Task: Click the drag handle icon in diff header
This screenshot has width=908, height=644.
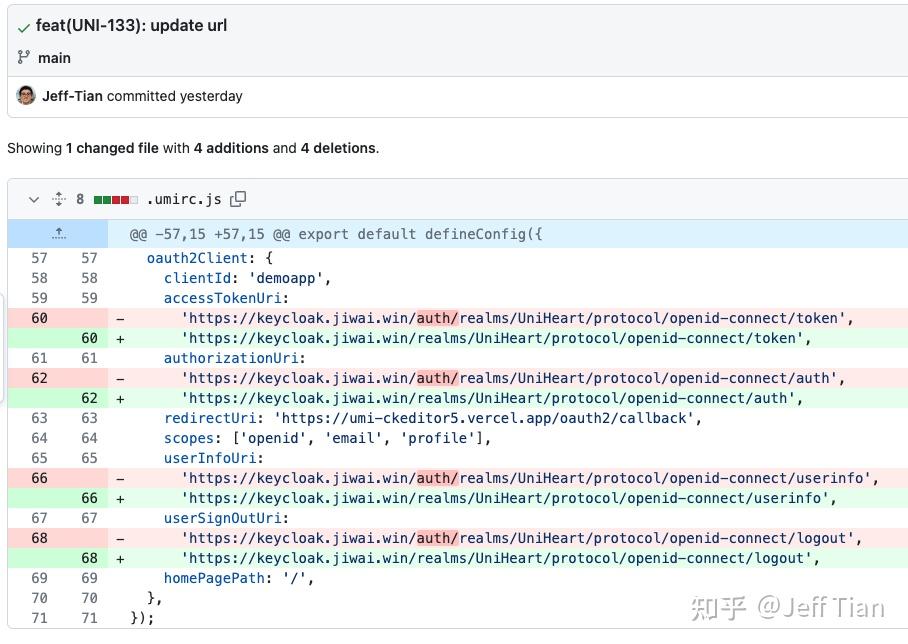Action: tap(58, 199)
